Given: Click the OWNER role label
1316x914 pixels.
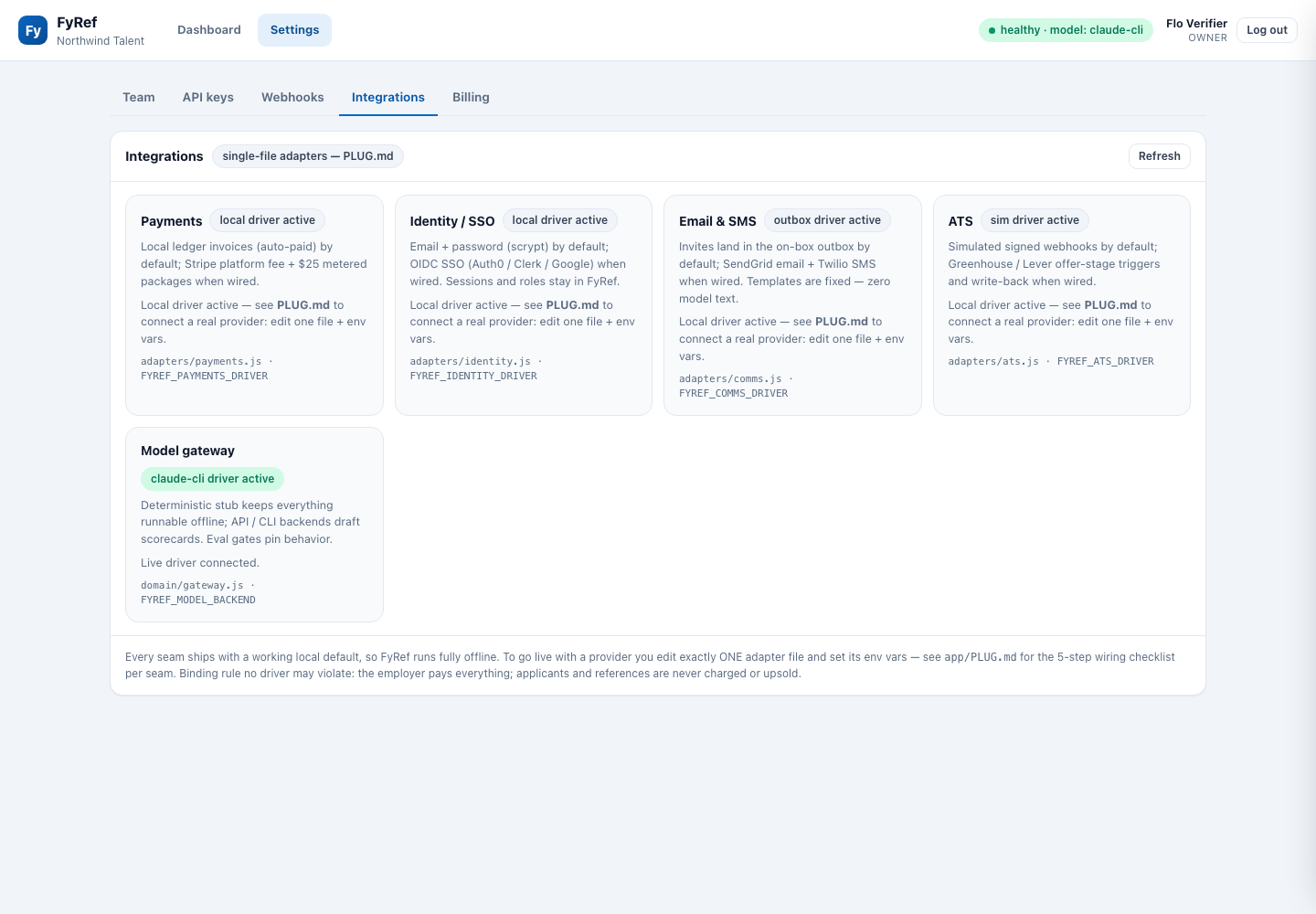Looking at the screenshot, I should [1207, 38].
